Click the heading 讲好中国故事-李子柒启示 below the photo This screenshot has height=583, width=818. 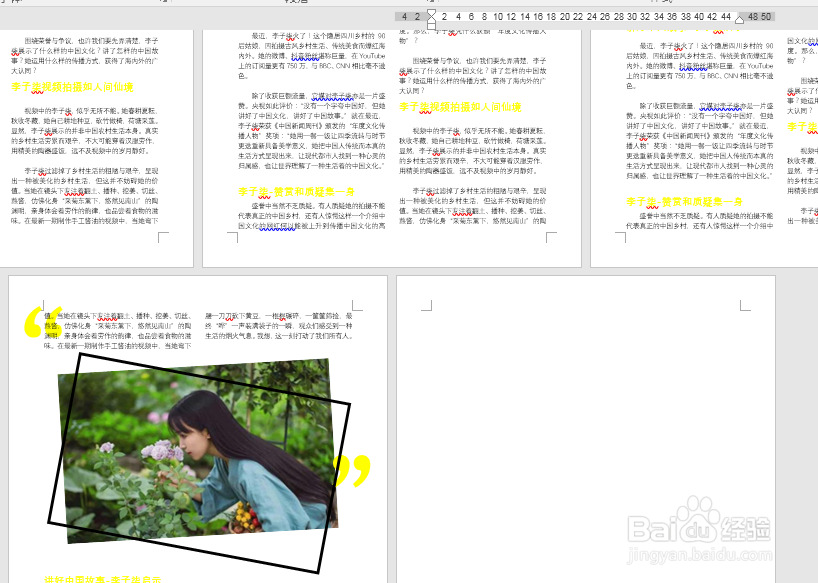tap(103, 579)
